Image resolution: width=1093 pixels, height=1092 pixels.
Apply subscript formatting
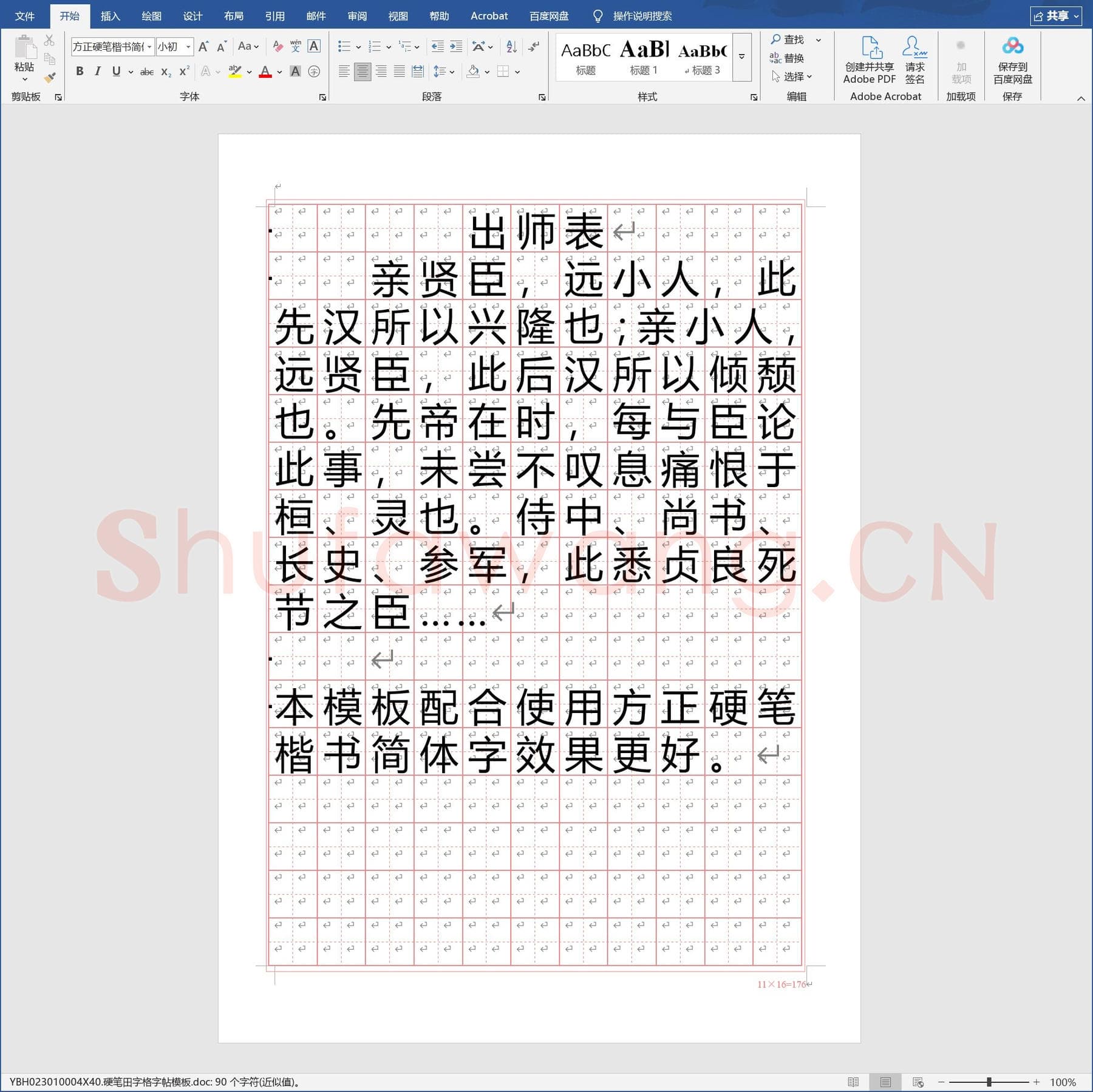pos(166,72)
